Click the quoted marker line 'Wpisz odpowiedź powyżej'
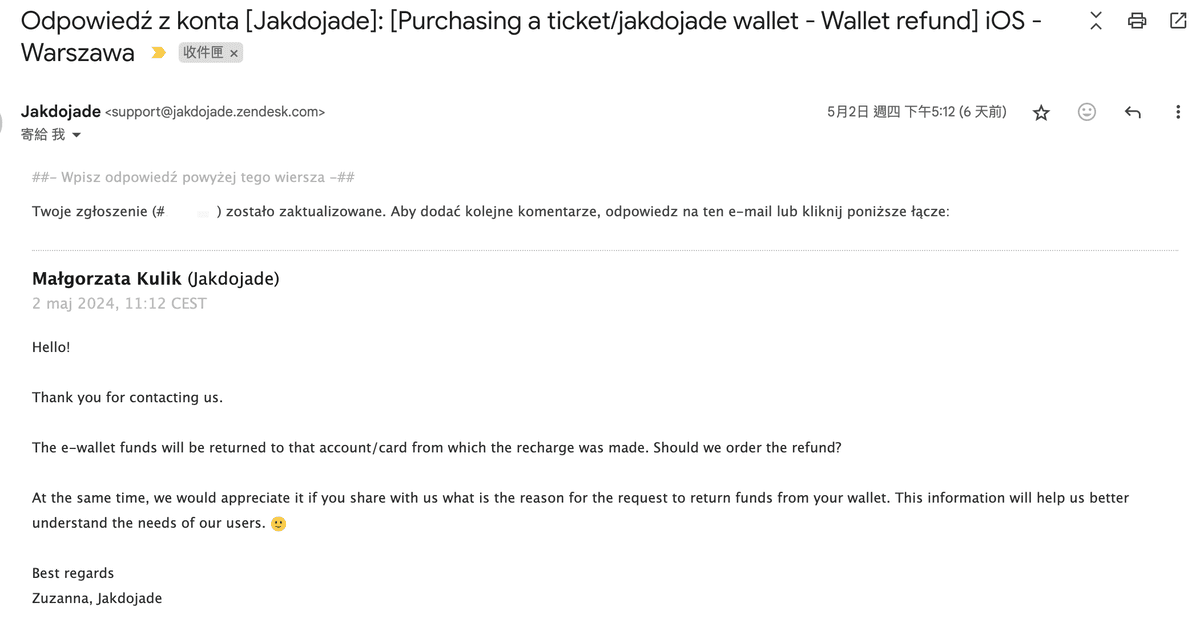 coord(193,178)
